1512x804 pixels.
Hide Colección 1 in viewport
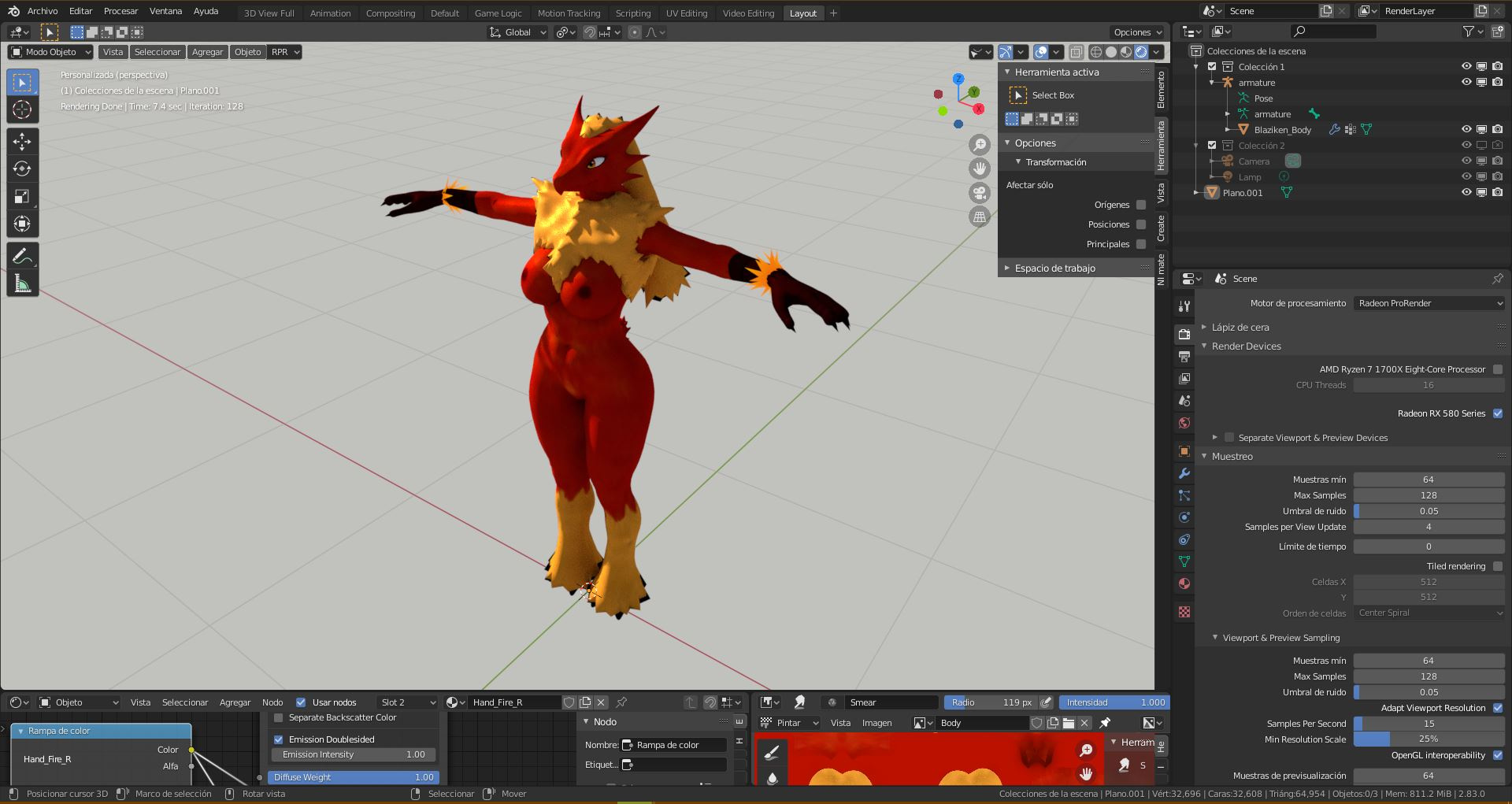(1466, 67)
